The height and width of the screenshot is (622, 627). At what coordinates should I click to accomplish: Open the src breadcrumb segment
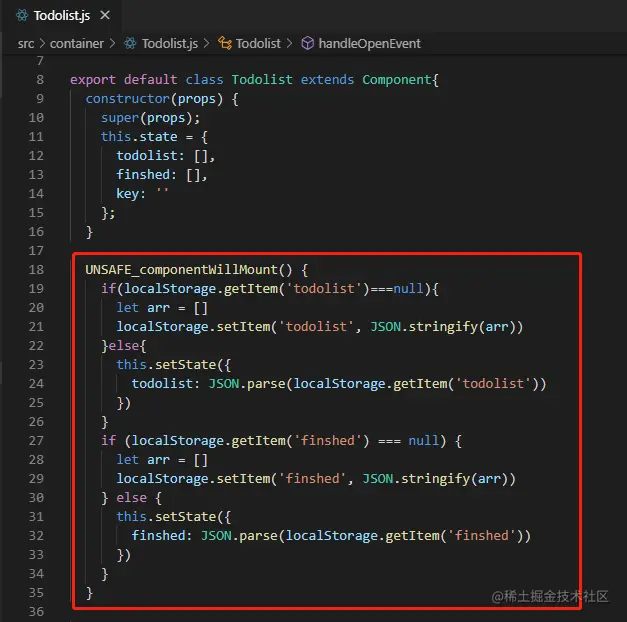(x=26, y=43)
